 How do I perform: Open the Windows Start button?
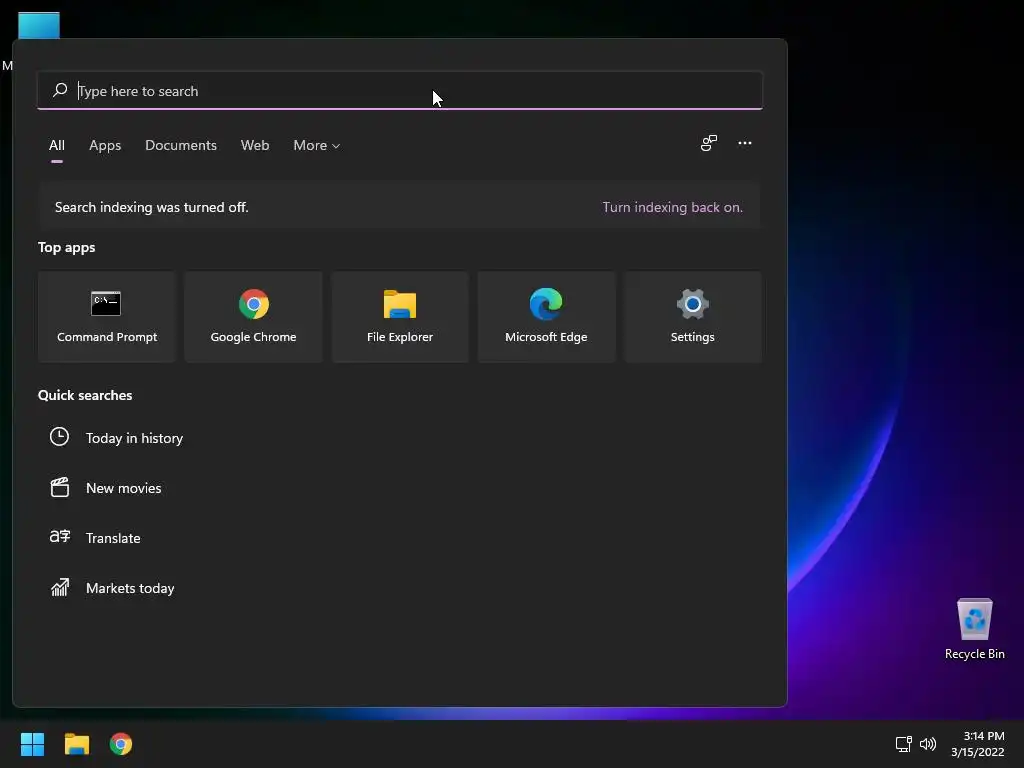click(32, 744)
